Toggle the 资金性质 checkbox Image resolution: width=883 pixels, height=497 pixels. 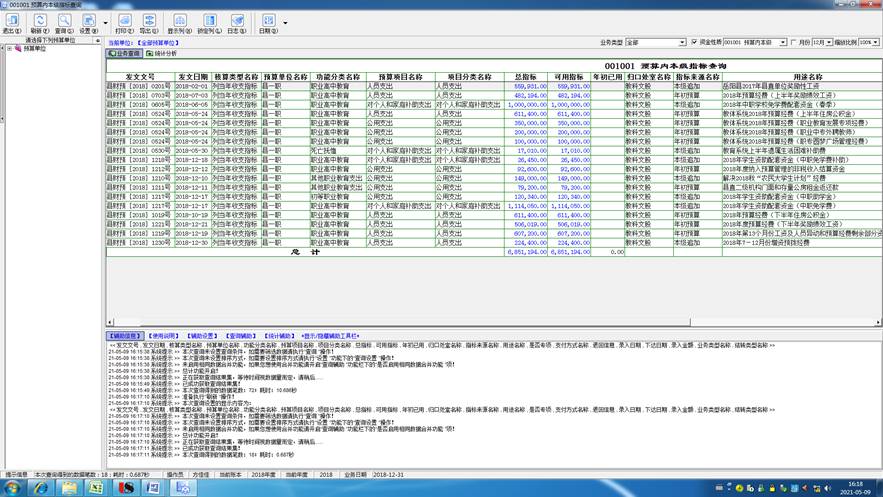(694, 42)
